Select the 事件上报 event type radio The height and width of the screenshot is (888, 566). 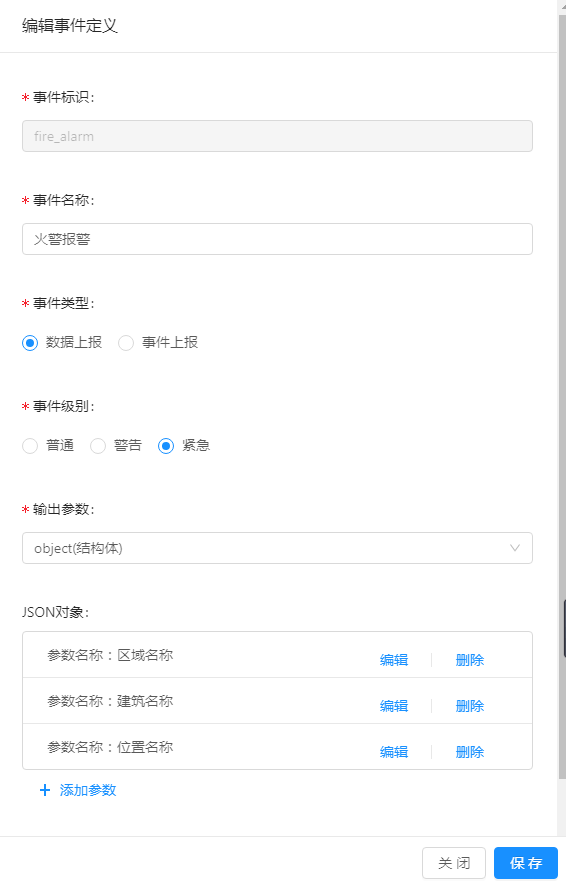coord(126,343)
